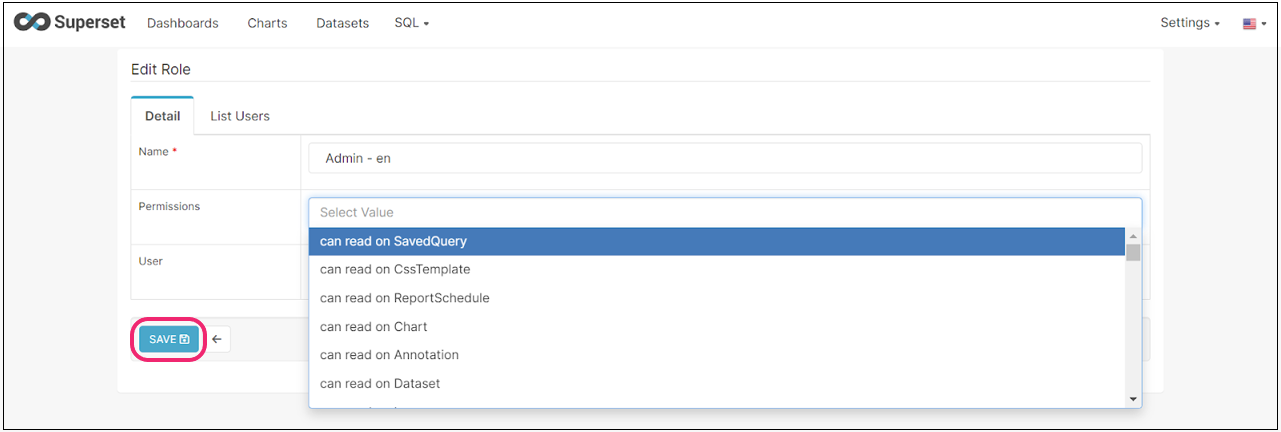This screenshot has width=1281, height=432.
Task: Open the Dashboards menu item
Action: [182, 23]
